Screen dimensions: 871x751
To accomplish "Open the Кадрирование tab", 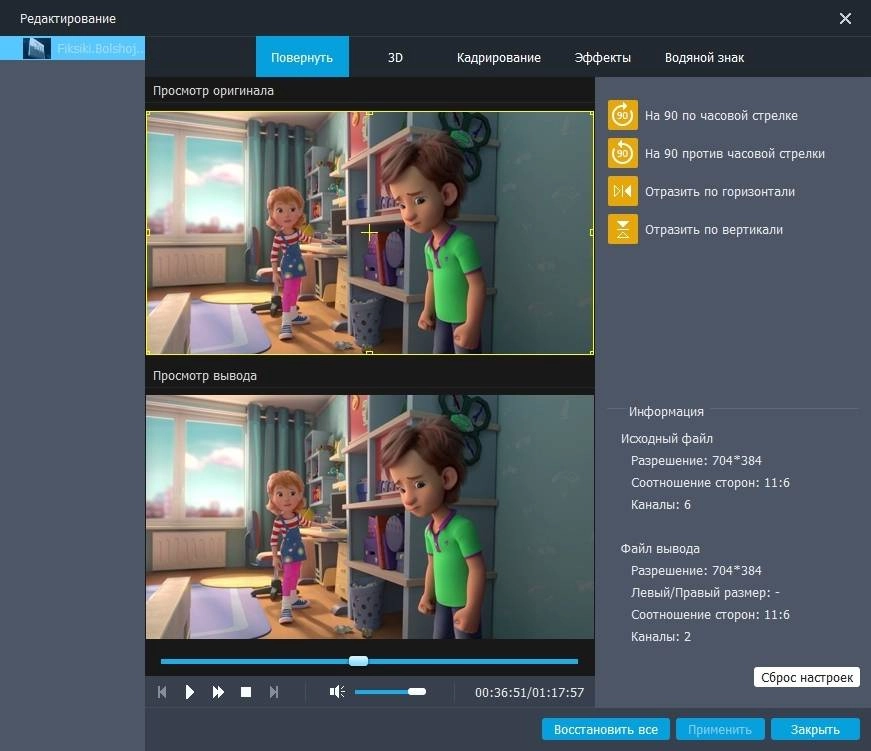I will coord(499,57).
